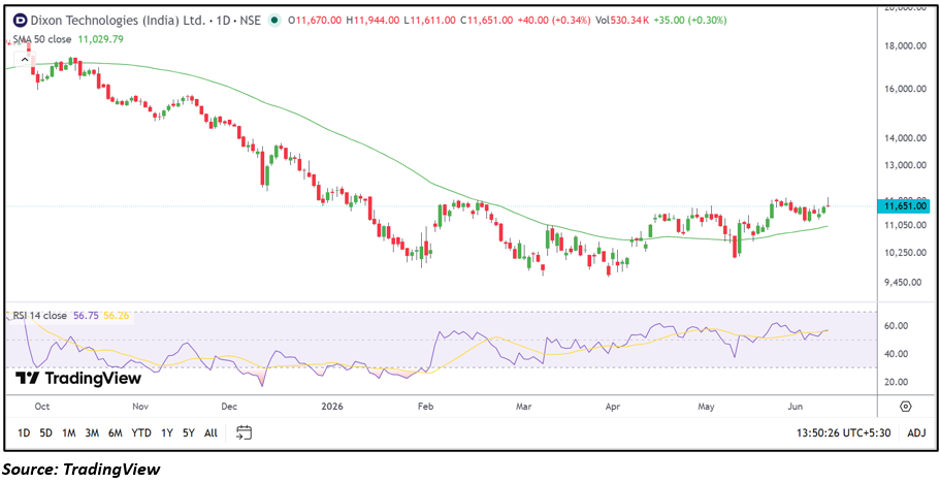Click the high value H11,944.00
Screen dimensions: 940x483
[372, 20]
